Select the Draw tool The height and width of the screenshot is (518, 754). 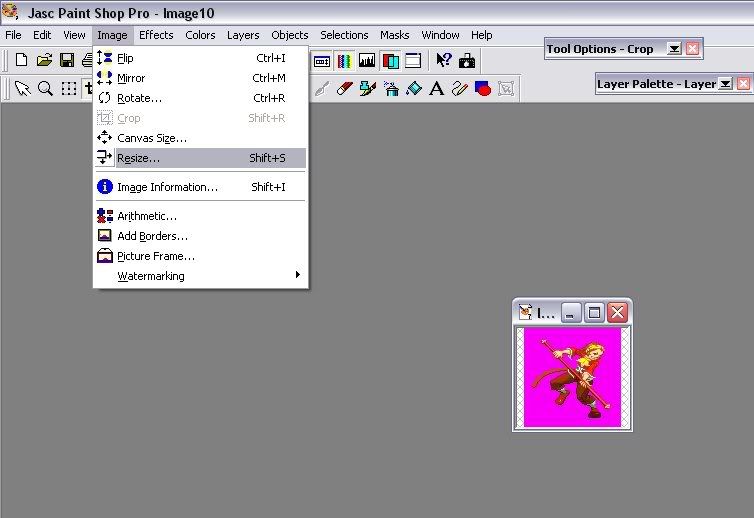click(x=460, y=88)
